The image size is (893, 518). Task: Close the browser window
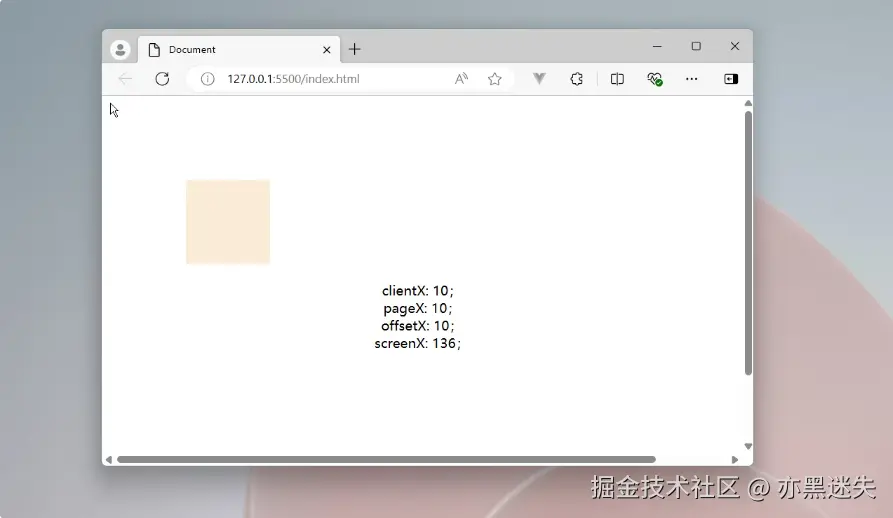[735, 46]
